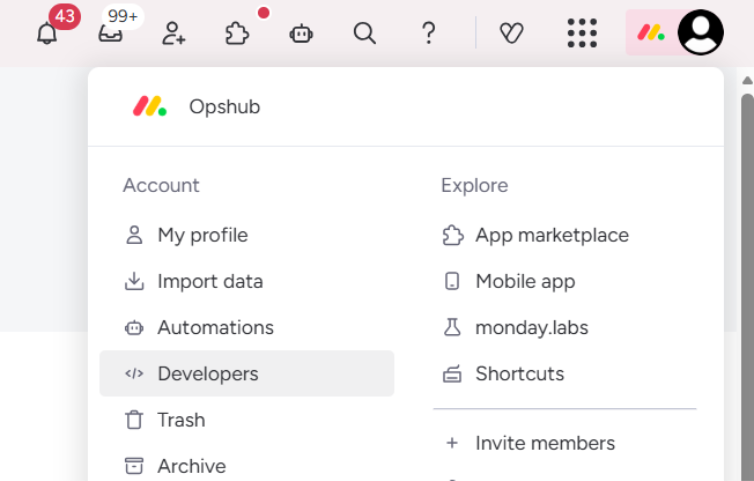
Task: Click Invite members with plus sign
Action: click(544, 443)
